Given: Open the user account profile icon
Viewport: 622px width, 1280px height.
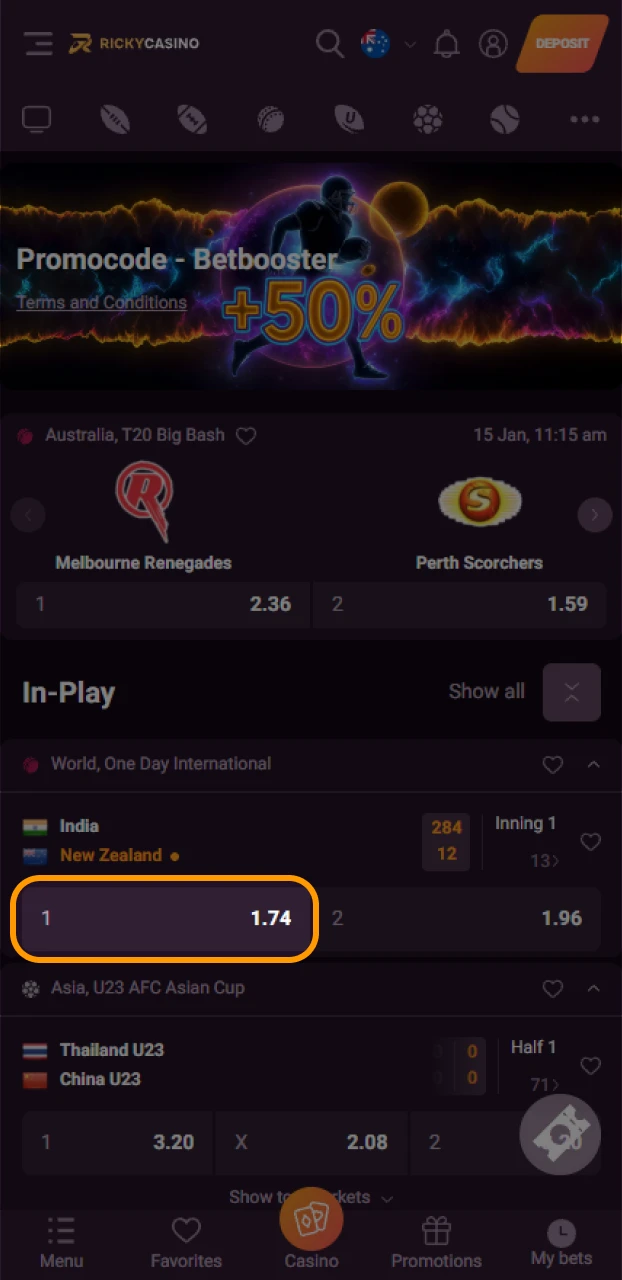Looking at the screenshot, I should click(x=493, y=44).
